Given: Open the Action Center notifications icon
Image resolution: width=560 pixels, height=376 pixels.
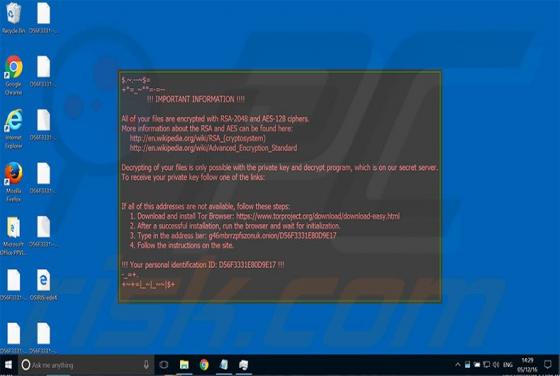Looking at the screenshot, I should click(548, 365).
